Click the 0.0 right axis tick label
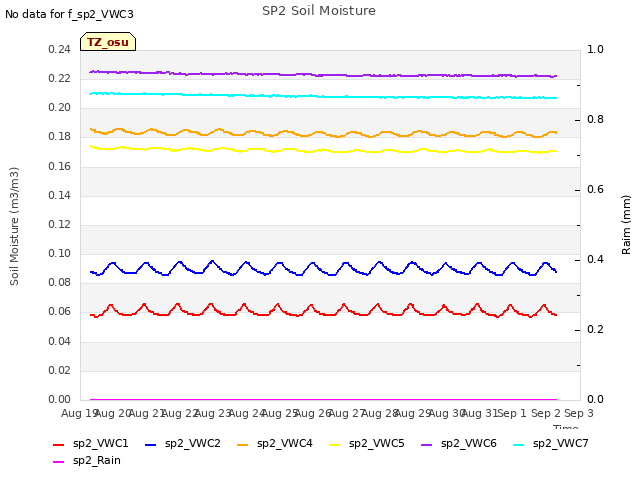This screenshot has width=640, height=480. coord(595,400)
